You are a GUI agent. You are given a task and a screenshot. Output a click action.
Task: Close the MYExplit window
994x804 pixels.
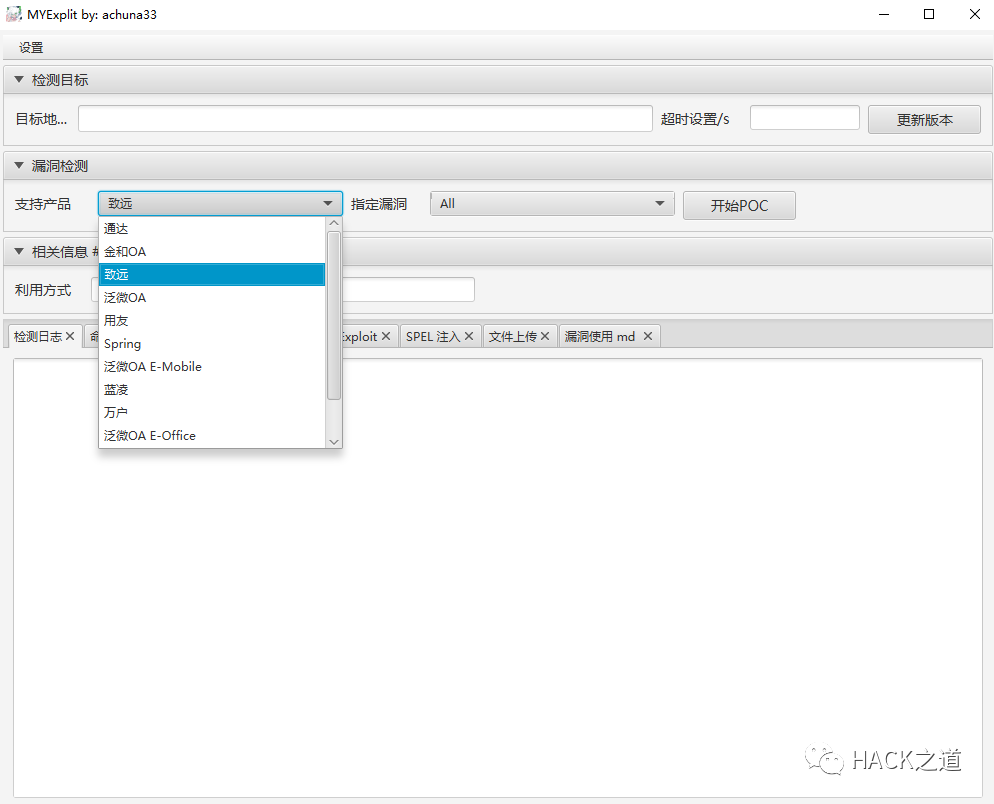pos(974,14)
